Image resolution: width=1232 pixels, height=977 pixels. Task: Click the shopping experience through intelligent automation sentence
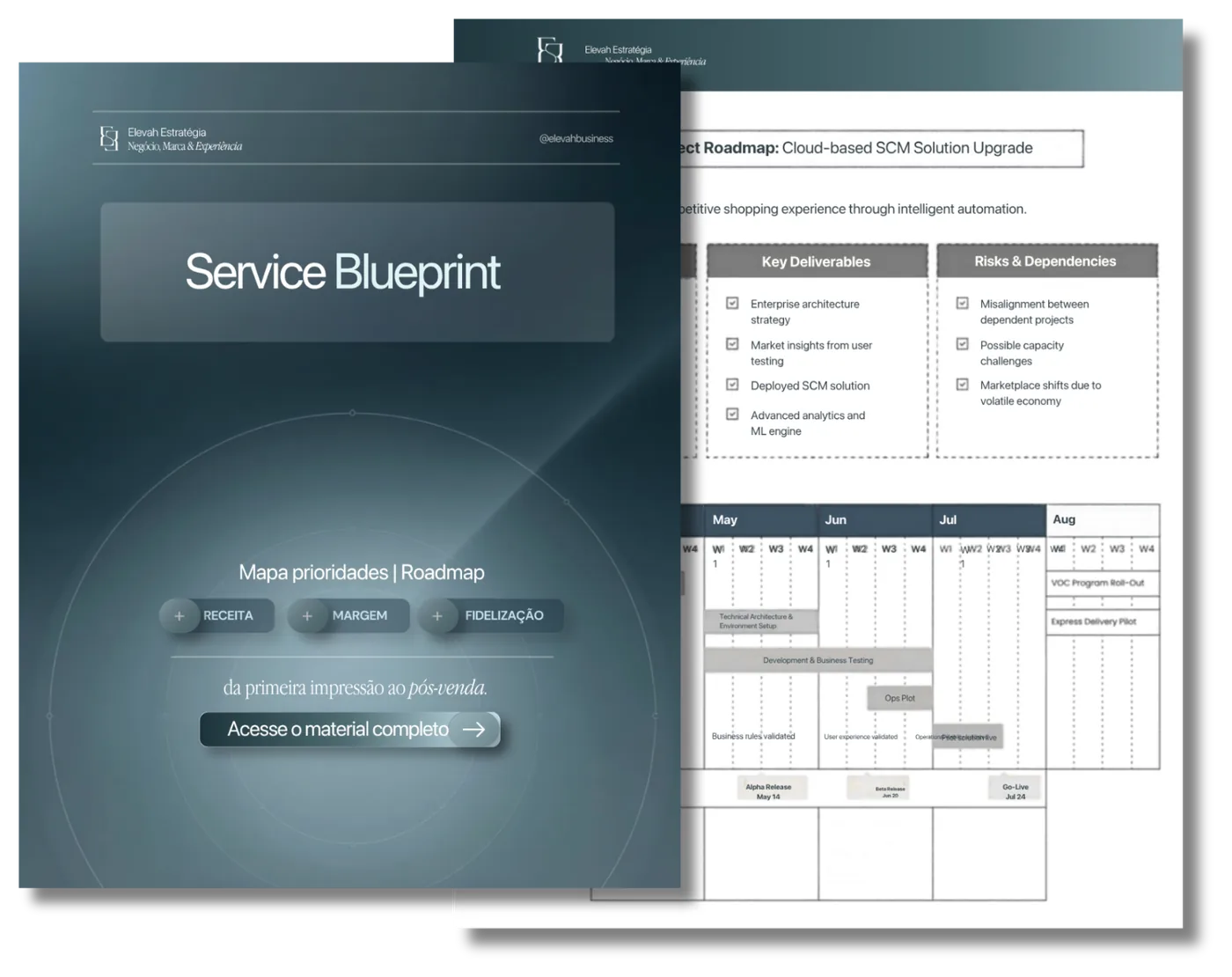click(854, 209)
